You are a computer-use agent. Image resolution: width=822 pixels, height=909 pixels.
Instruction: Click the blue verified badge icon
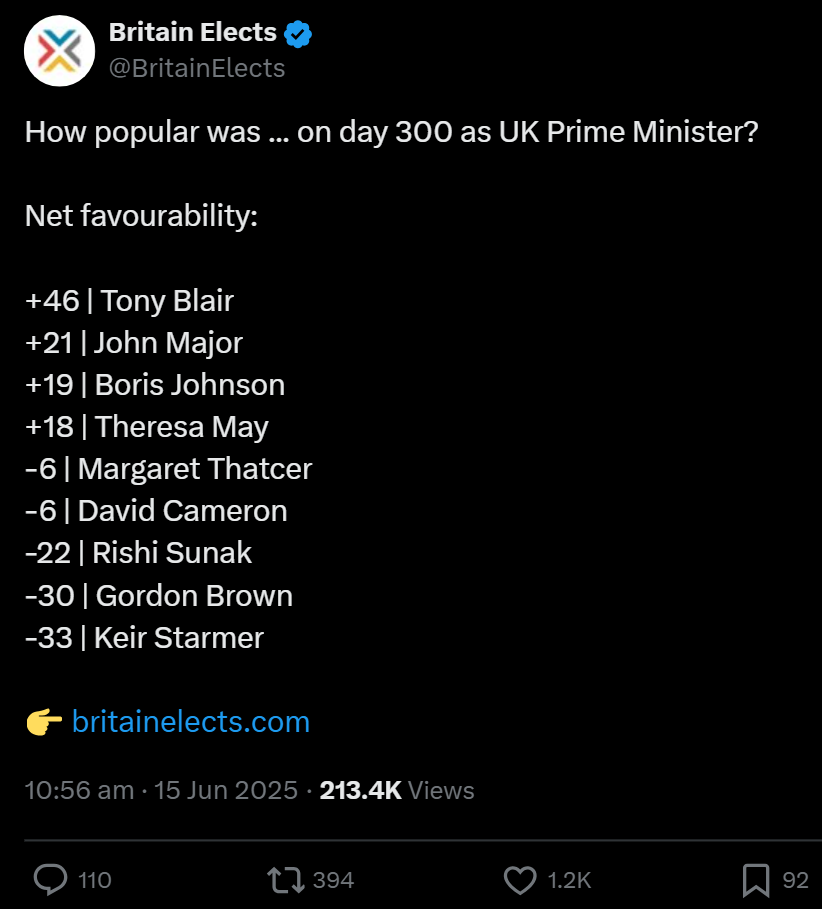tap(298, 34)
